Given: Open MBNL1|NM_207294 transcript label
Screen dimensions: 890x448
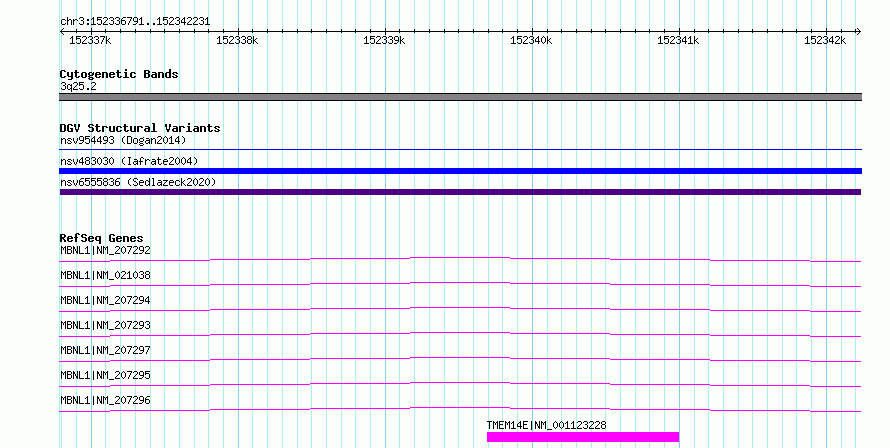Looking at the screenshot, I should point(106,300).
